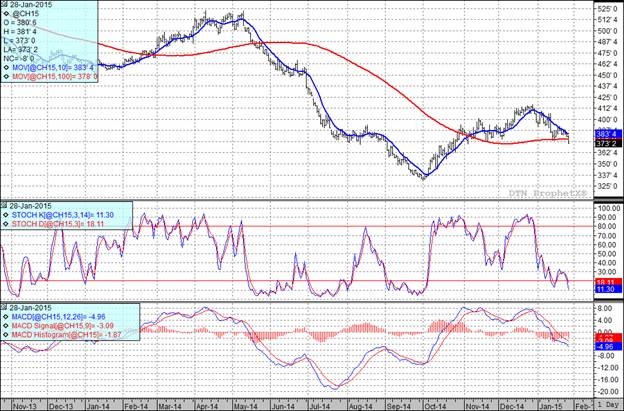Click diamond marker beside MACD Histogram

[x=5, y=335]
